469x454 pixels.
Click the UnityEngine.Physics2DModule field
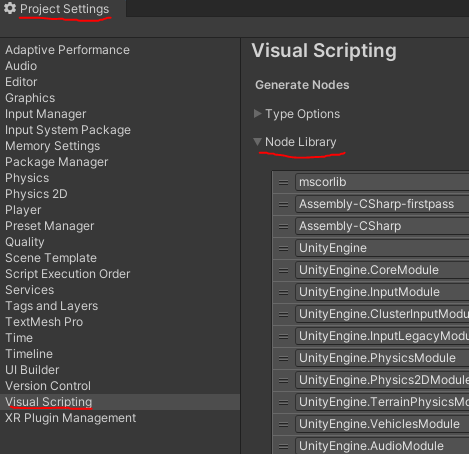(x=382, y=380)
